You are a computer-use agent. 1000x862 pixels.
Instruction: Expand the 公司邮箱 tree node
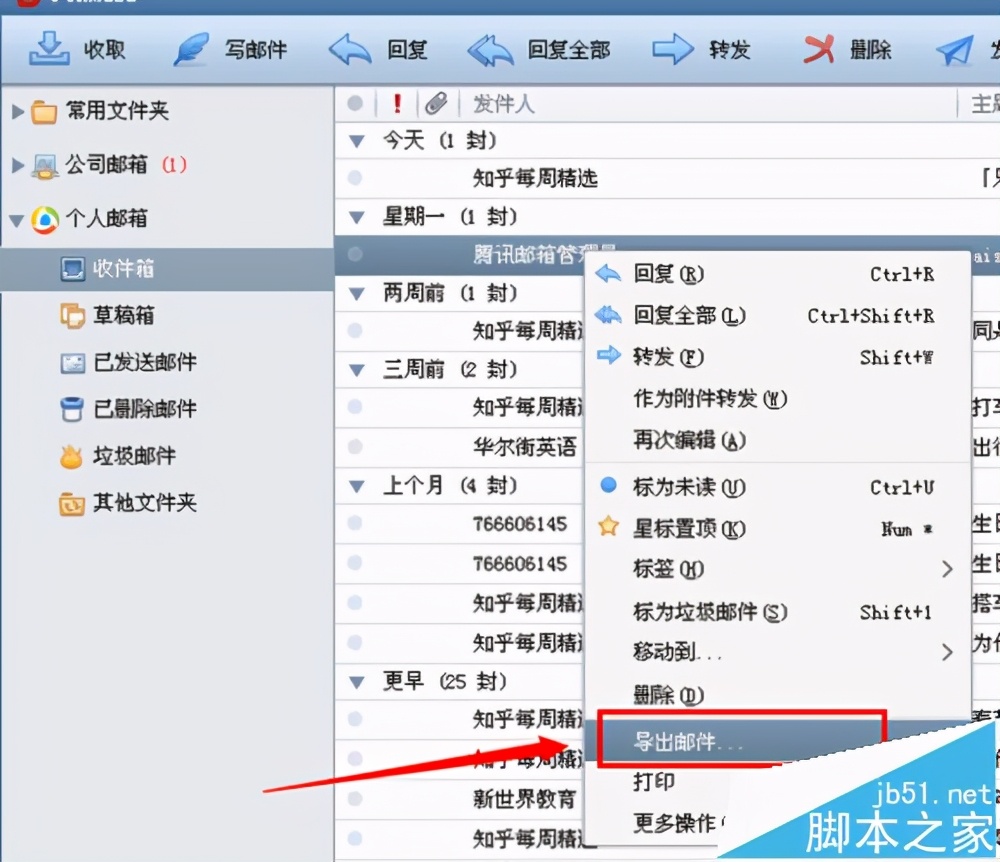tap(18, 166)
